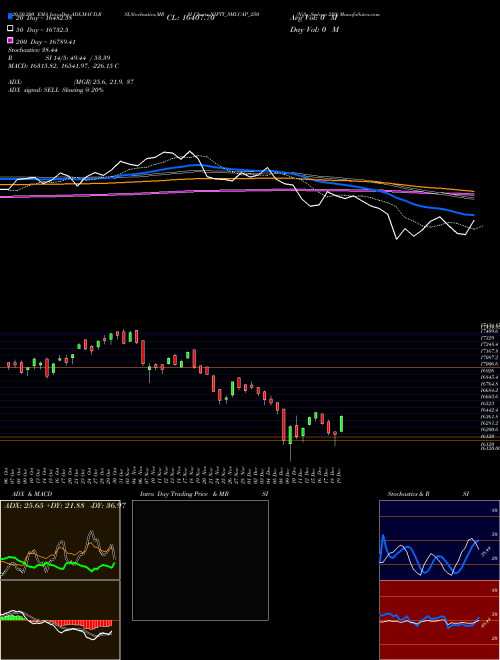
Task: Select the '50 Day' EMA value label
Action: pos(42,30)
